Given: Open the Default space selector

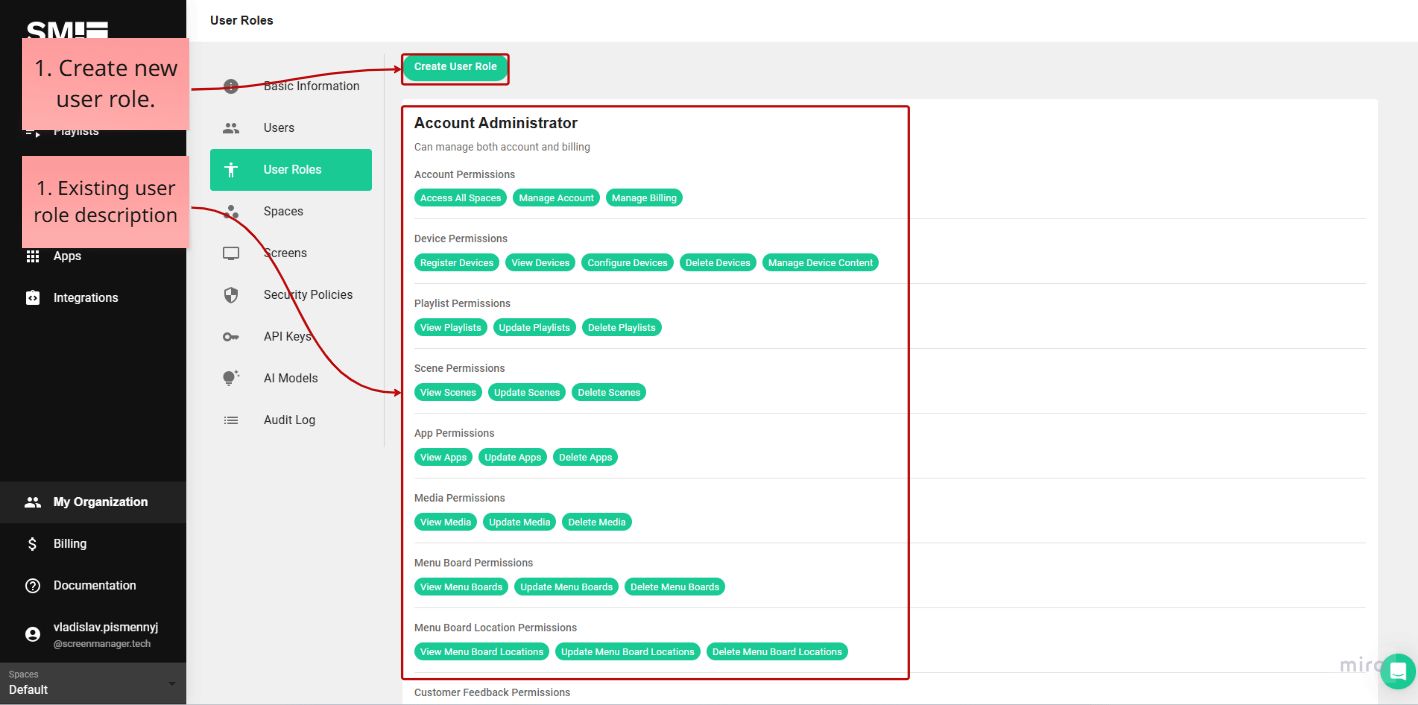Looking at the screenshot, I should [93, 684].
